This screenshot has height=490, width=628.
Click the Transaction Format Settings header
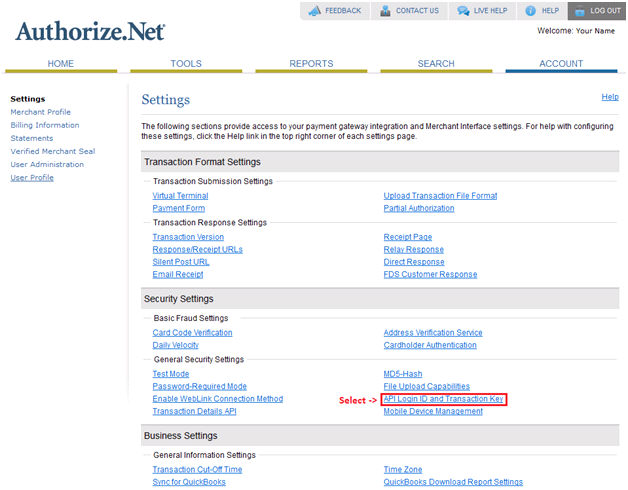point(380,162)
